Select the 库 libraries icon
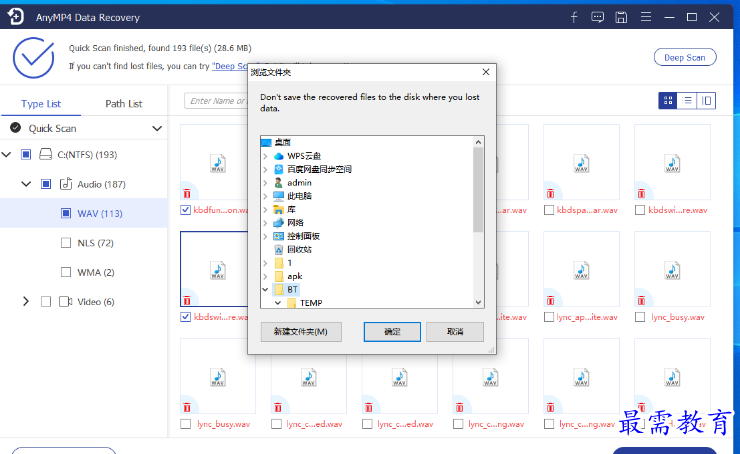 [x=278, y=209]
